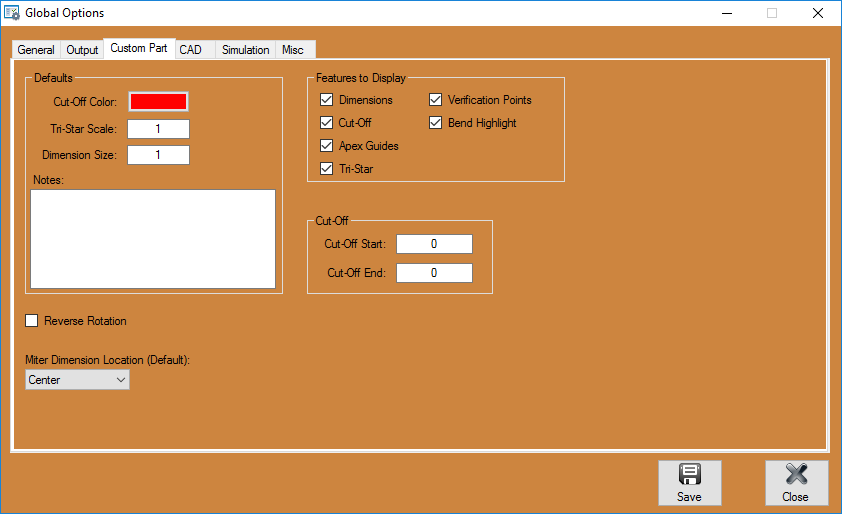
Task: Focus the Tri-Star Scale field
Action: pos(158,129)
